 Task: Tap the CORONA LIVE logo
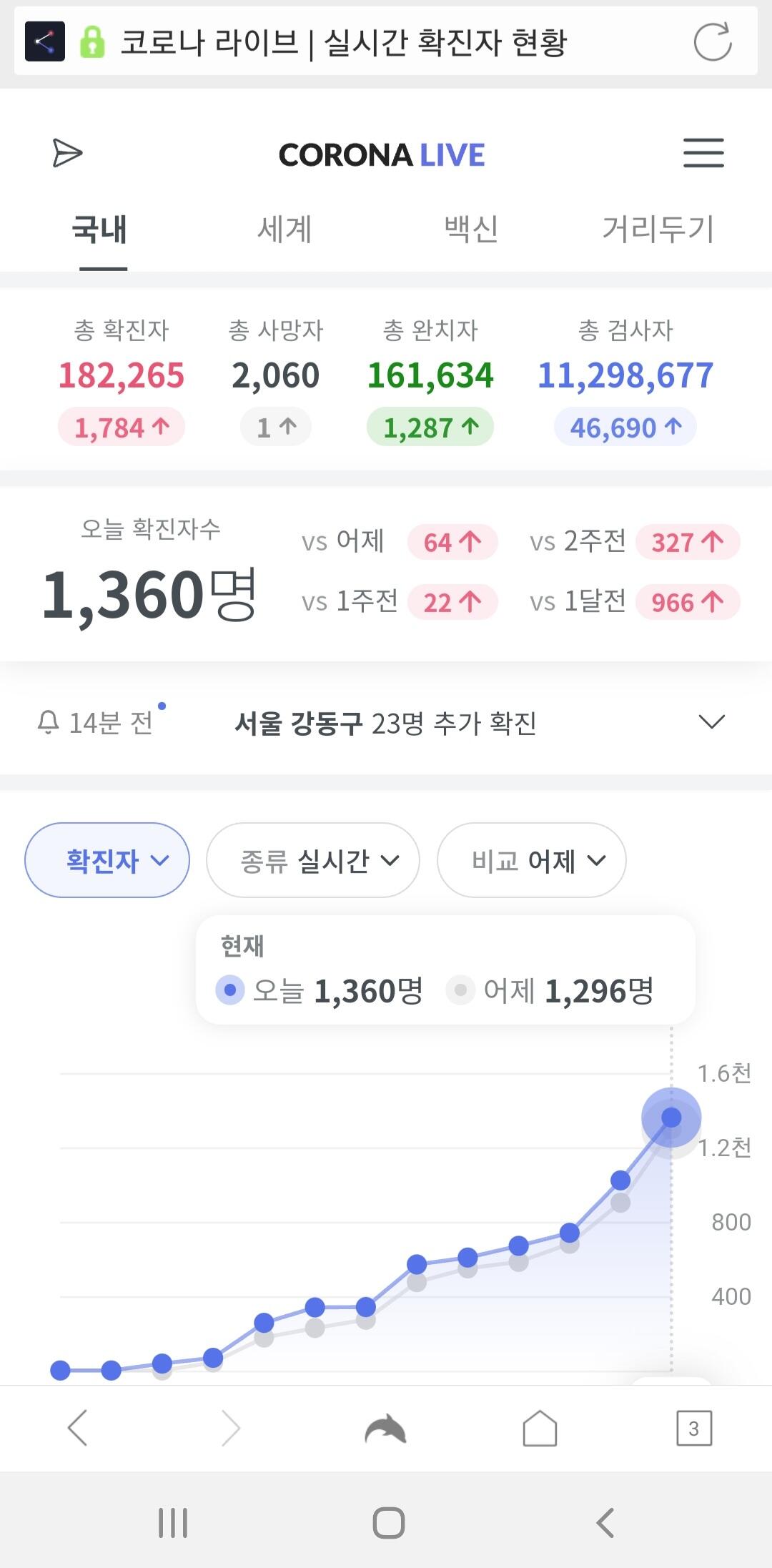pyautogui.click(x=382, y=154)
